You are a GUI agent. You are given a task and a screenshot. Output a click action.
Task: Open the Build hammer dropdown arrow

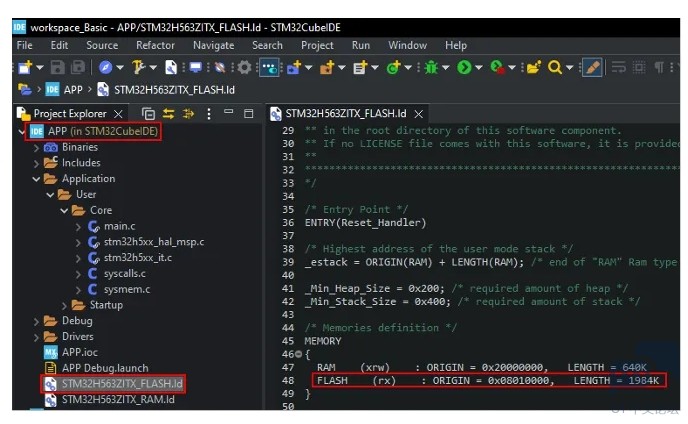[153, 68]
